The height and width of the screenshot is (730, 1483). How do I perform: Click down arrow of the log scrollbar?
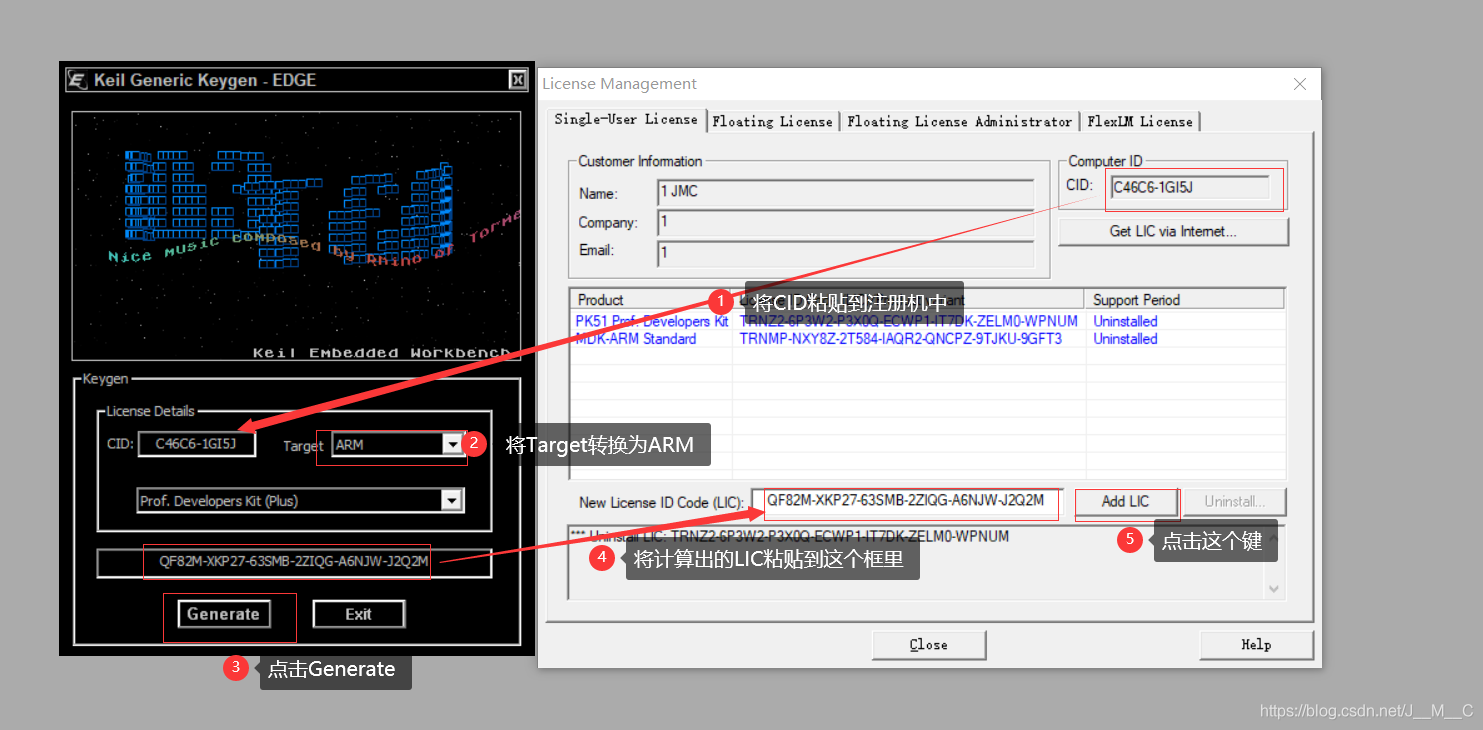[1274, 589]
